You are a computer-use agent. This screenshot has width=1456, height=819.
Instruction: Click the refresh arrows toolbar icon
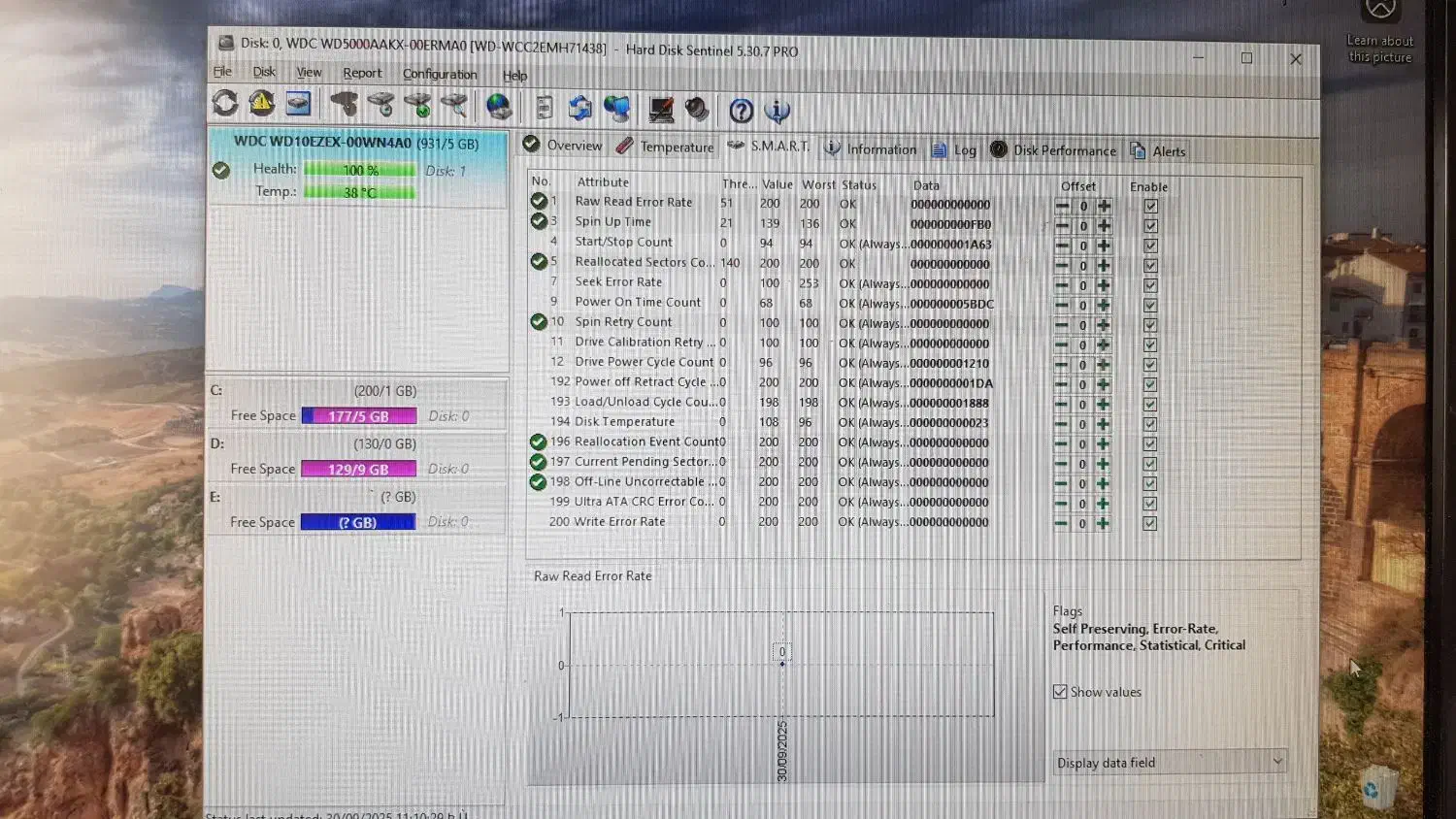pos(225,103)
